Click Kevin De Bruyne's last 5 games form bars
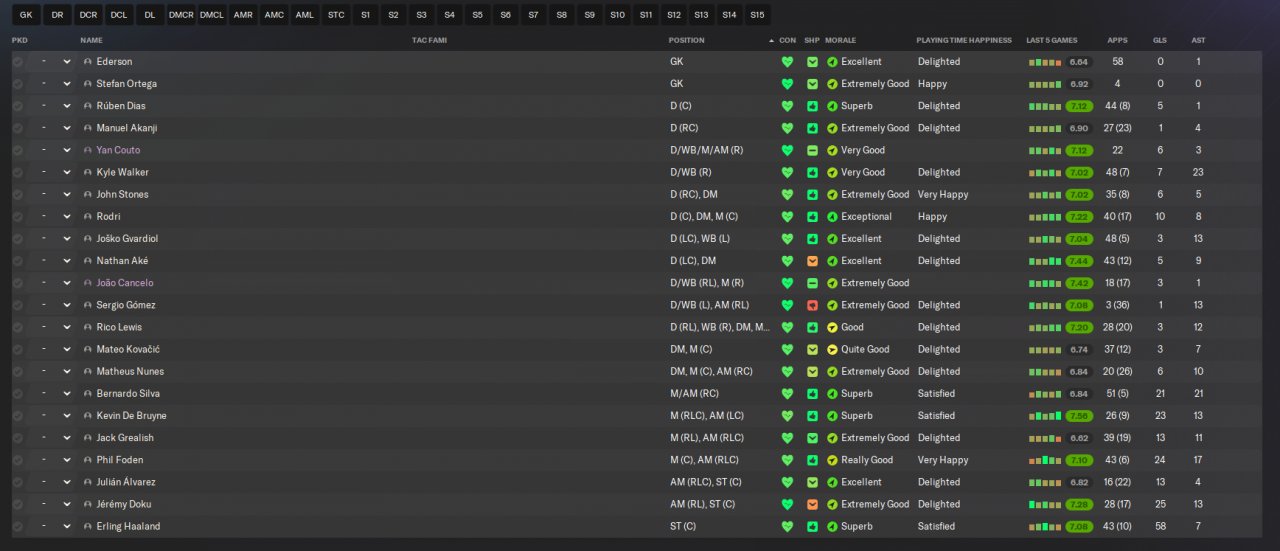Image resolution: width=1280 pixels, height=551 pixels. tap(1045, 416)
